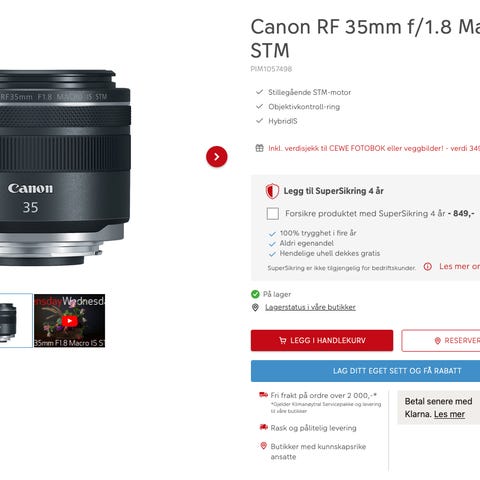Play the YouTube video thumbnail

[x=69, y=321]
